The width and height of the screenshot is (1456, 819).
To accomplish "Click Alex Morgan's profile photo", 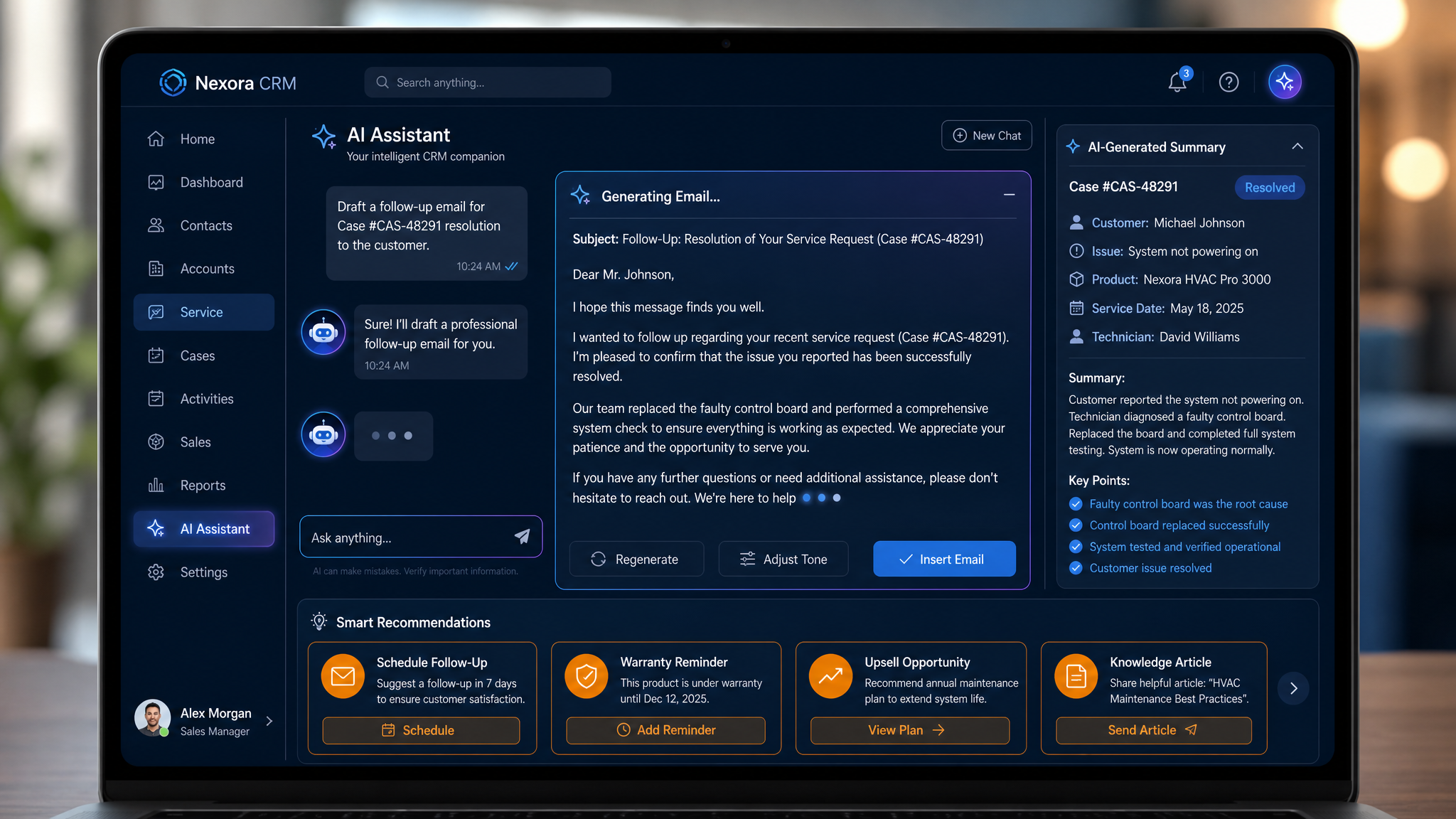I will (152, 718).
